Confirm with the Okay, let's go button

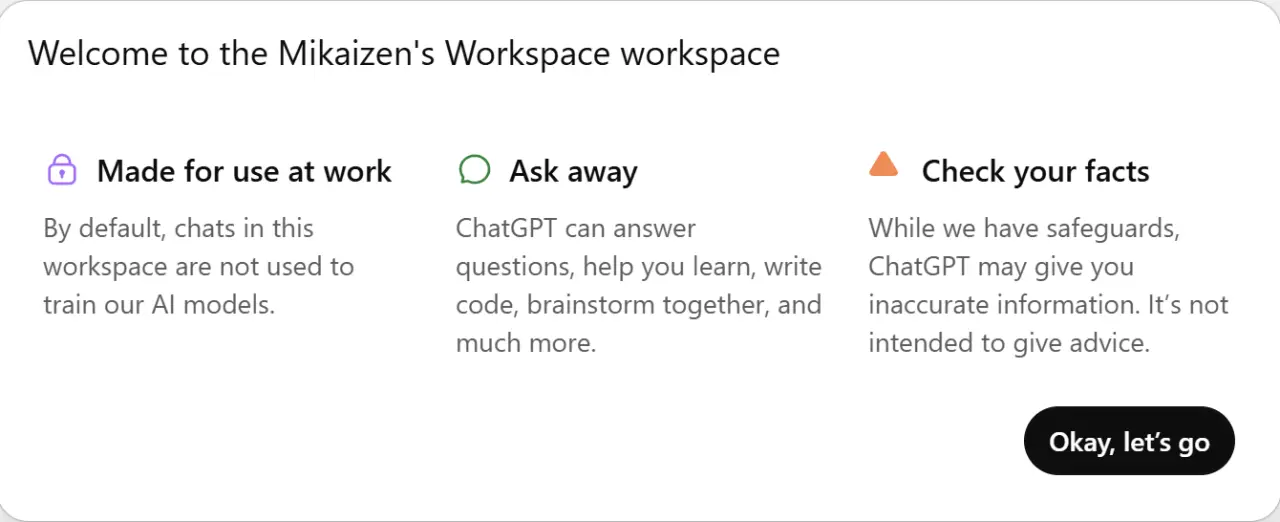coord(1129,441)
